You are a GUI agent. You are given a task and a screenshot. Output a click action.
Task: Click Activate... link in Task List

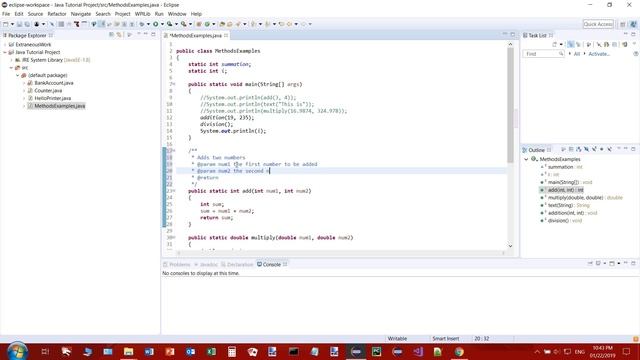pos(599,54)
